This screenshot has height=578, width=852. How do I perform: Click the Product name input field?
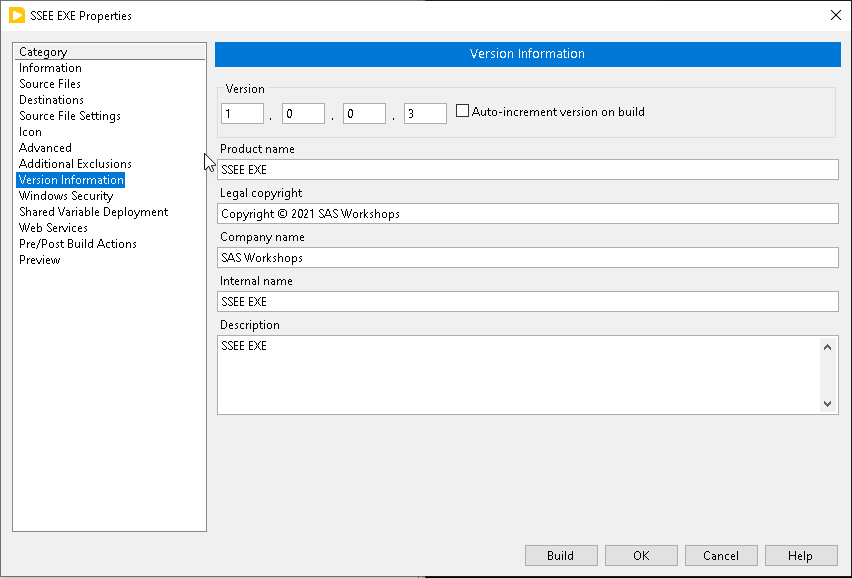(x=528, y=169)
